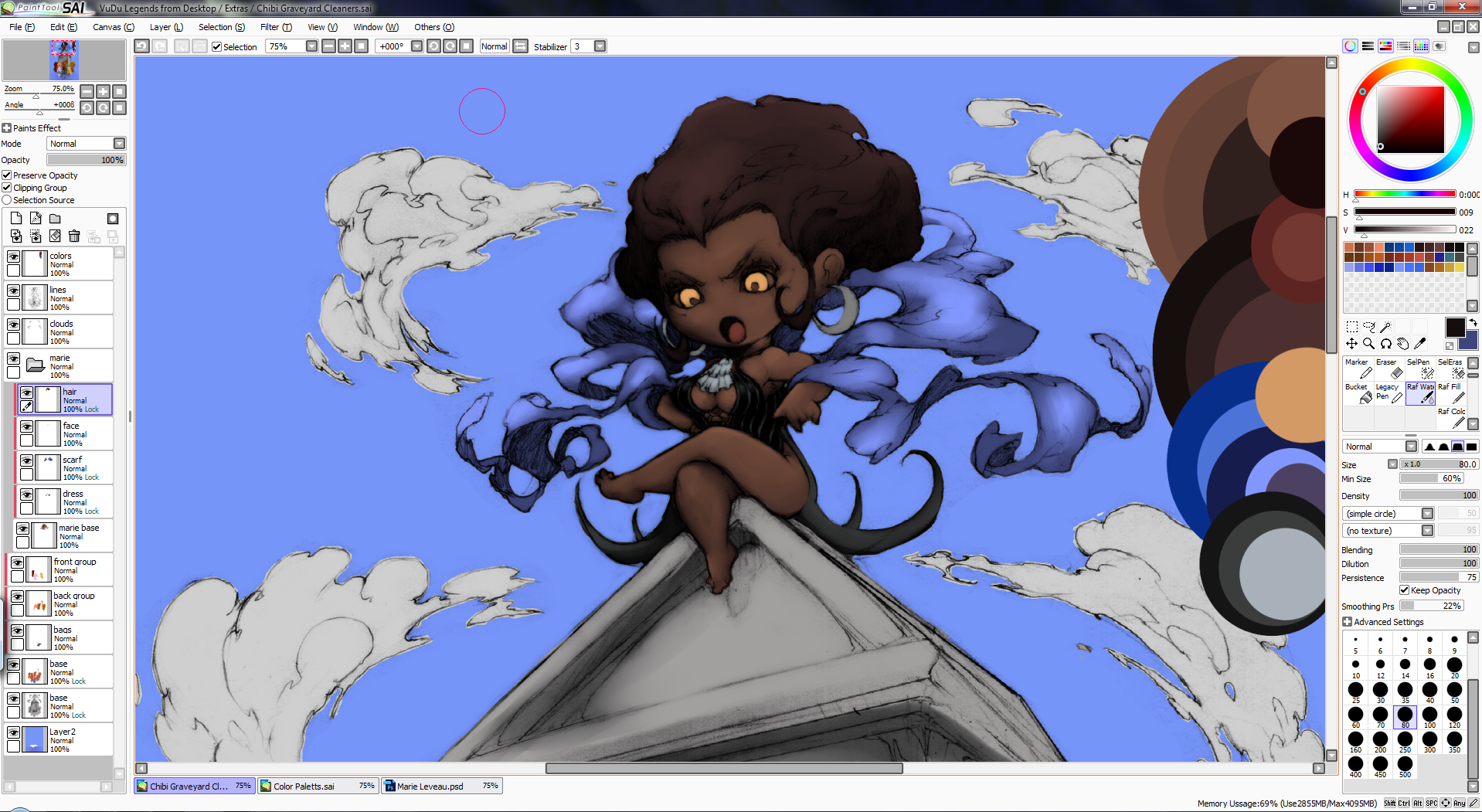Open the Canvas menu
The height and width of the screenshot is (812, 1482).
pos(113,27)
